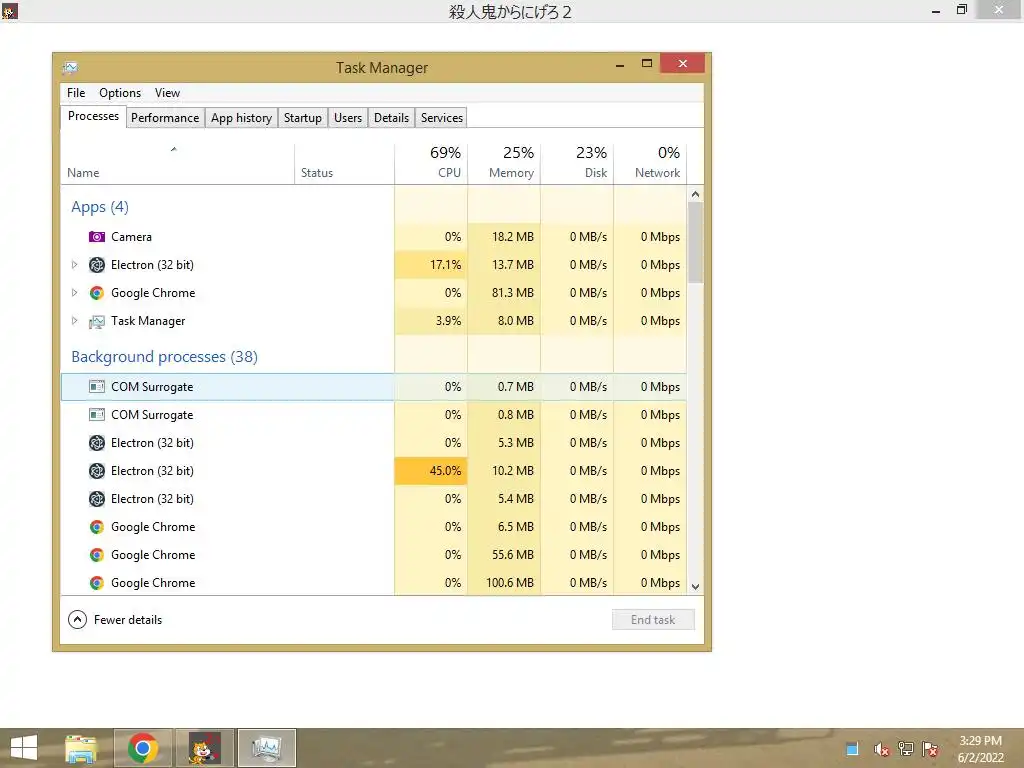Click the scrollbar up arrow
The width and height of the screenshot is (1024, 768).
coord(696,194)
